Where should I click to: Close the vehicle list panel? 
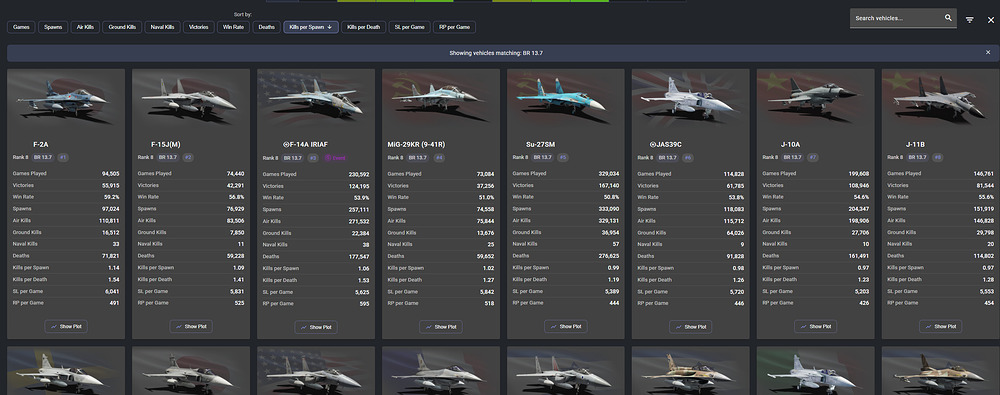tap(990, 20)
